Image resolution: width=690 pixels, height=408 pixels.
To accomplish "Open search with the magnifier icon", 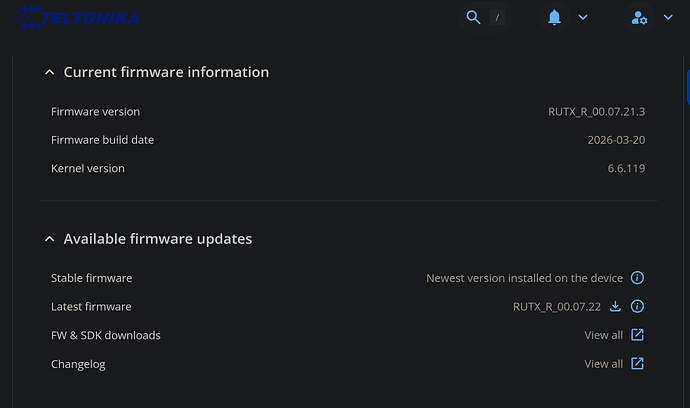I will pos(474,17).
